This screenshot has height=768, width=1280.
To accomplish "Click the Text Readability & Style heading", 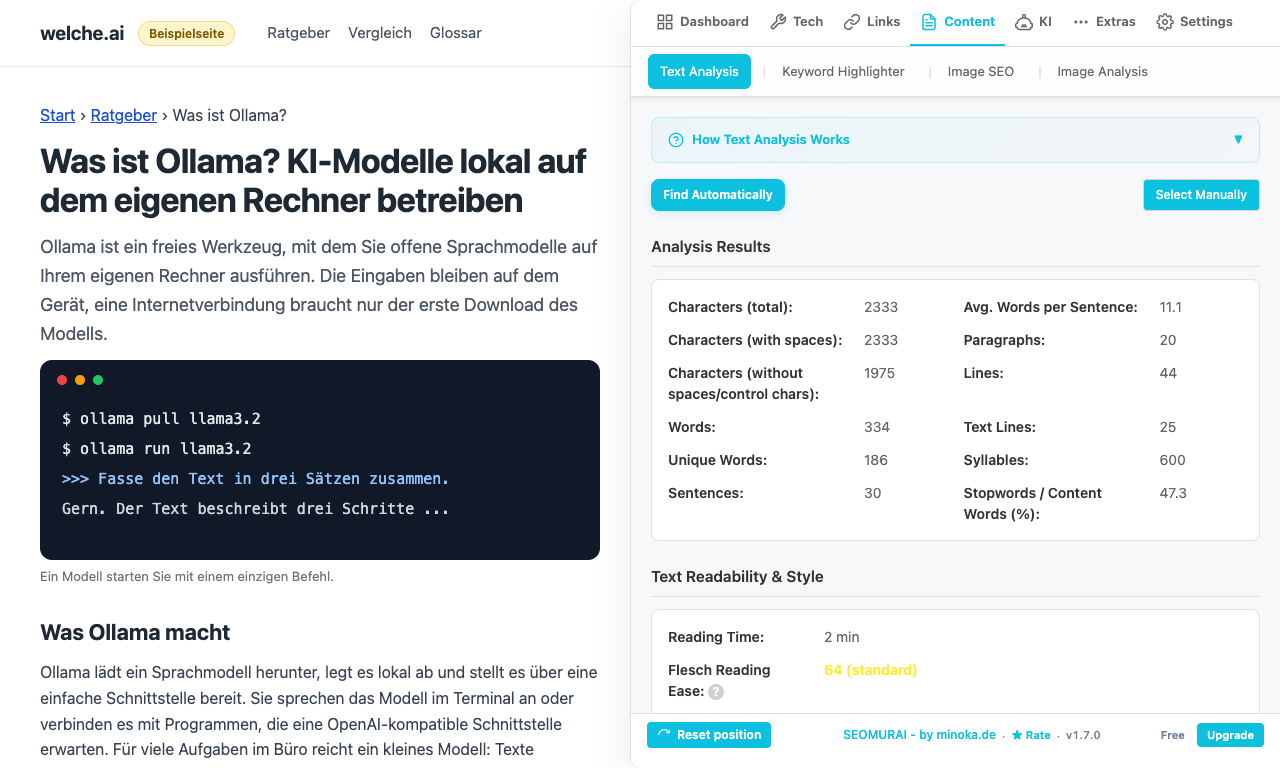I will pos(737,577).
